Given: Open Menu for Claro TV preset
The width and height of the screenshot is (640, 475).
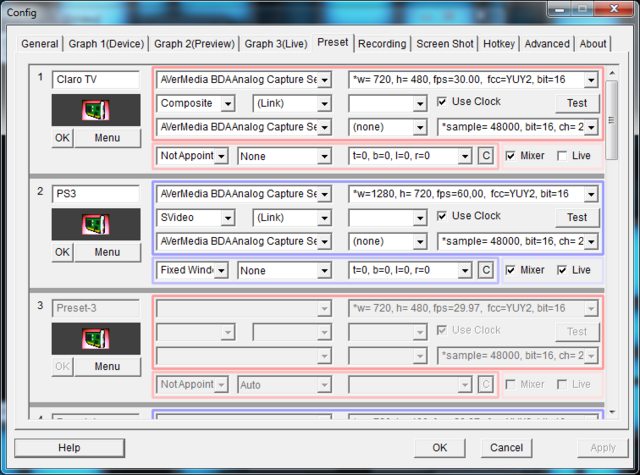Looking at the screenshot, I should (107, 138).
